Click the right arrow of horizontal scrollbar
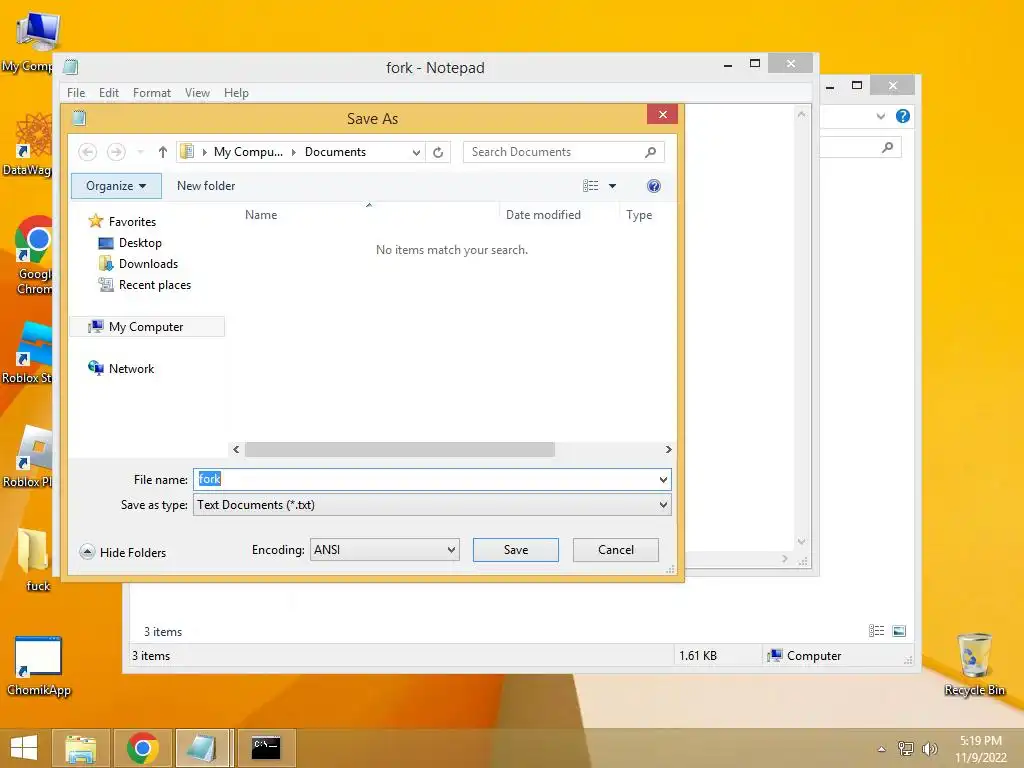The height and width of the screenshot is (768, 1024). tap(668, 449)
